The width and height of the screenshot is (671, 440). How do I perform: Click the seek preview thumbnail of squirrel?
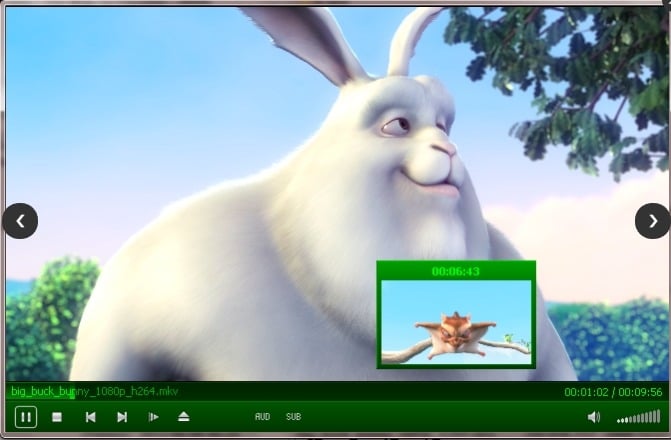tap(456, 322)
